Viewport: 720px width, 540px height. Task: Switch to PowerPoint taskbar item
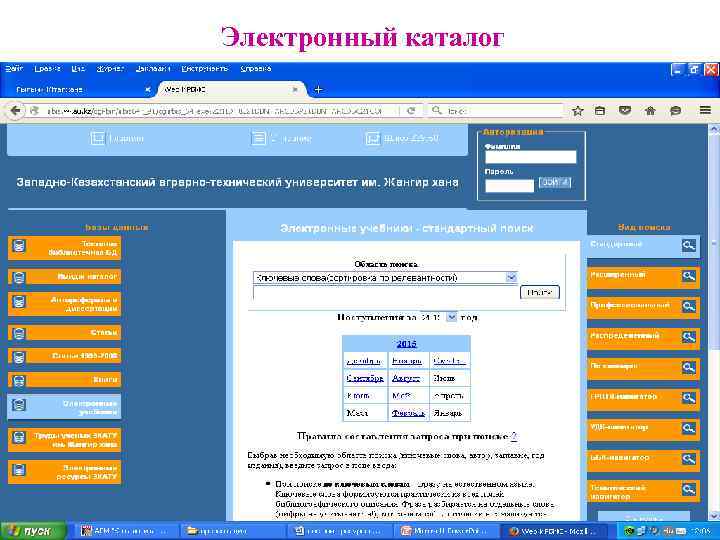(x=446, y=531)
